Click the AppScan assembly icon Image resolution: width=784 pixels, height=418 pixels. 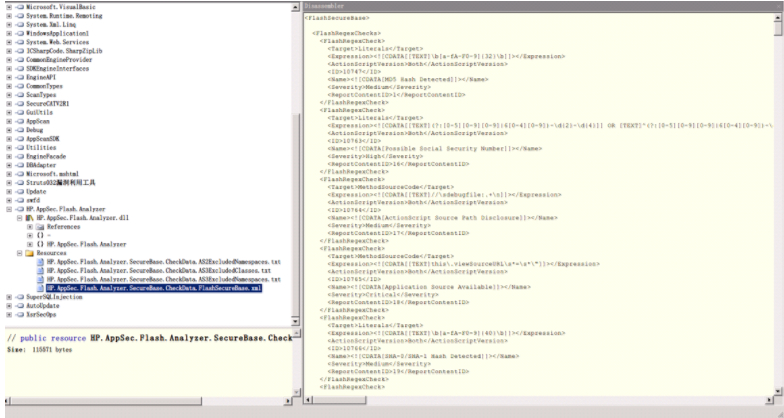tap(20, 121)
